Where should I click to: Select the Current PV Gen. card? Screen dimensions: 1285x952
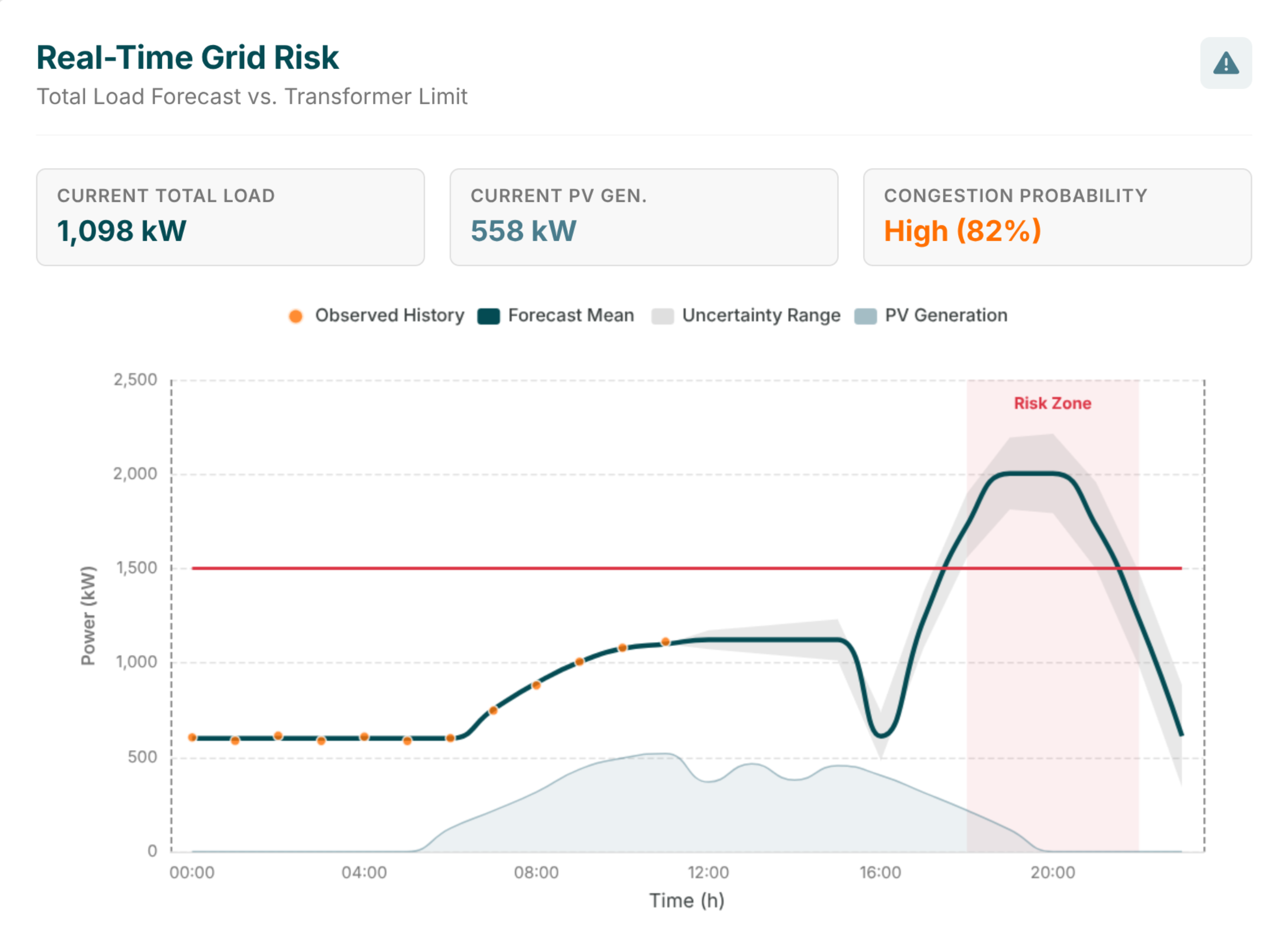643,217
